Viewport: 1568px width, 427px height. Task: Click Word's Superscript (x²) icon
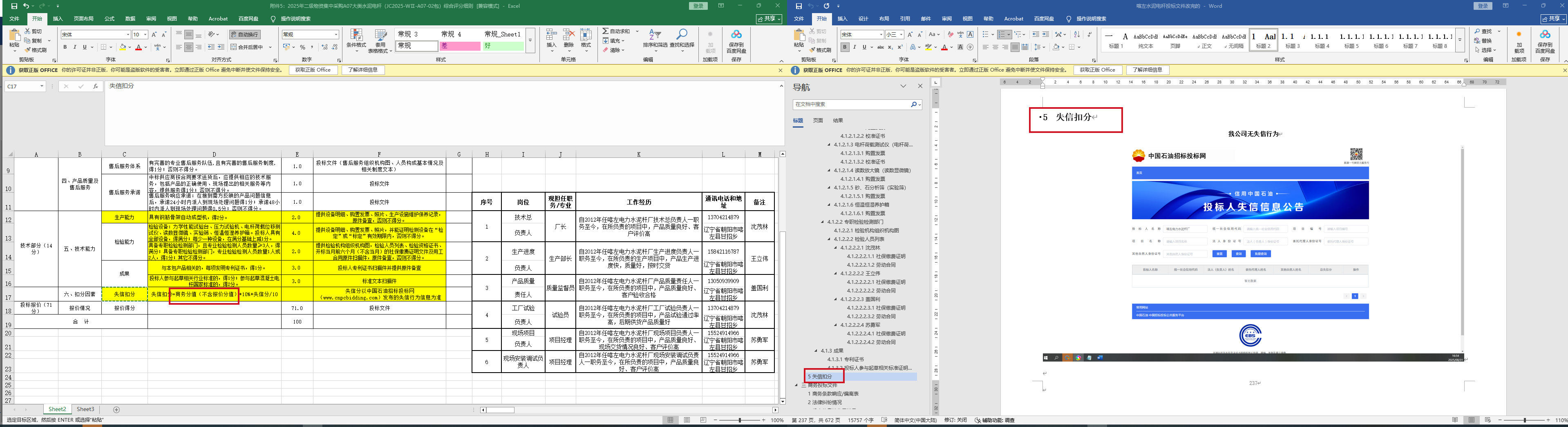click(x=900, y=47)
